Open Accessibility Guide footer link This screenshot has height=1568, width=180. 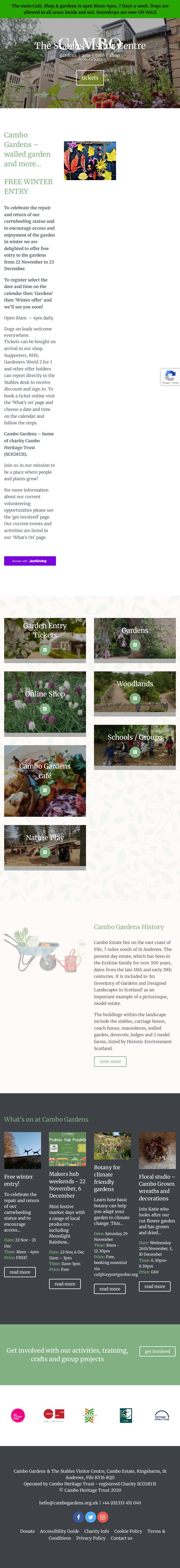point(60,1531)
